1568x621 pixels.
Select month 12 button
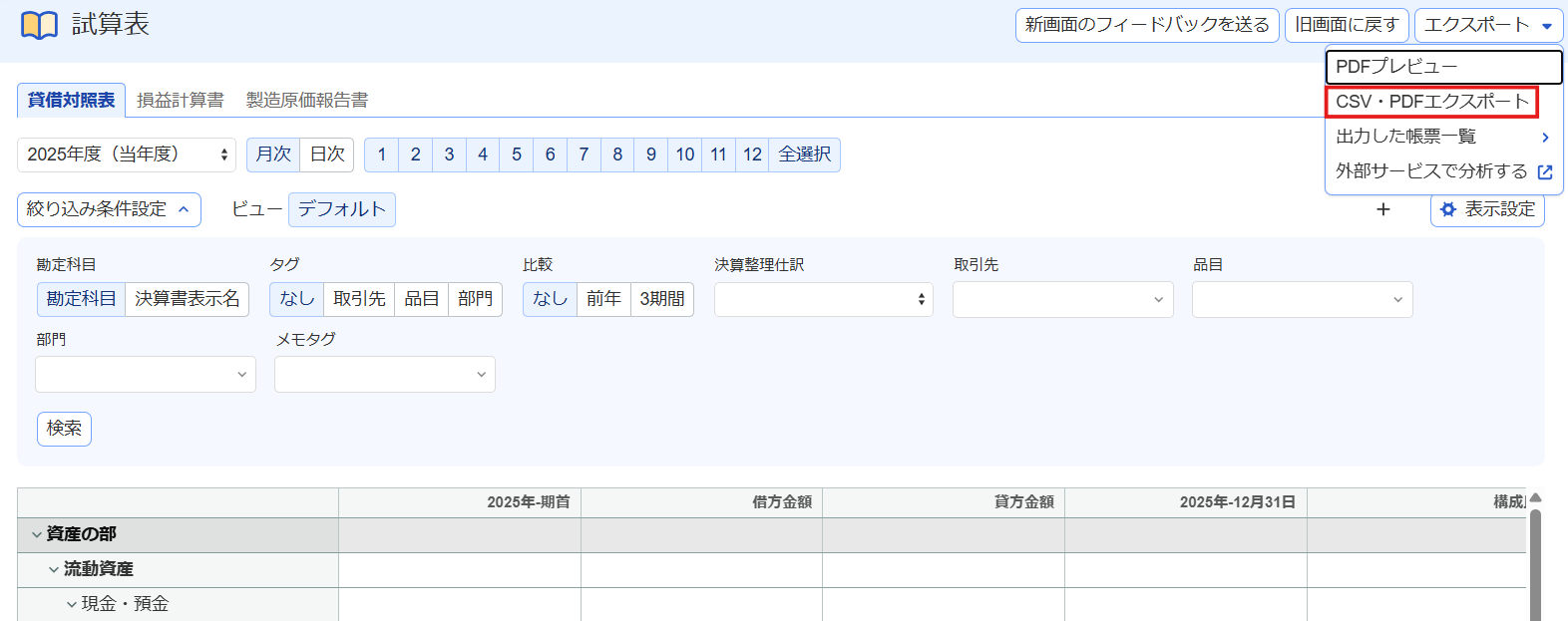[x=753, y=155]
